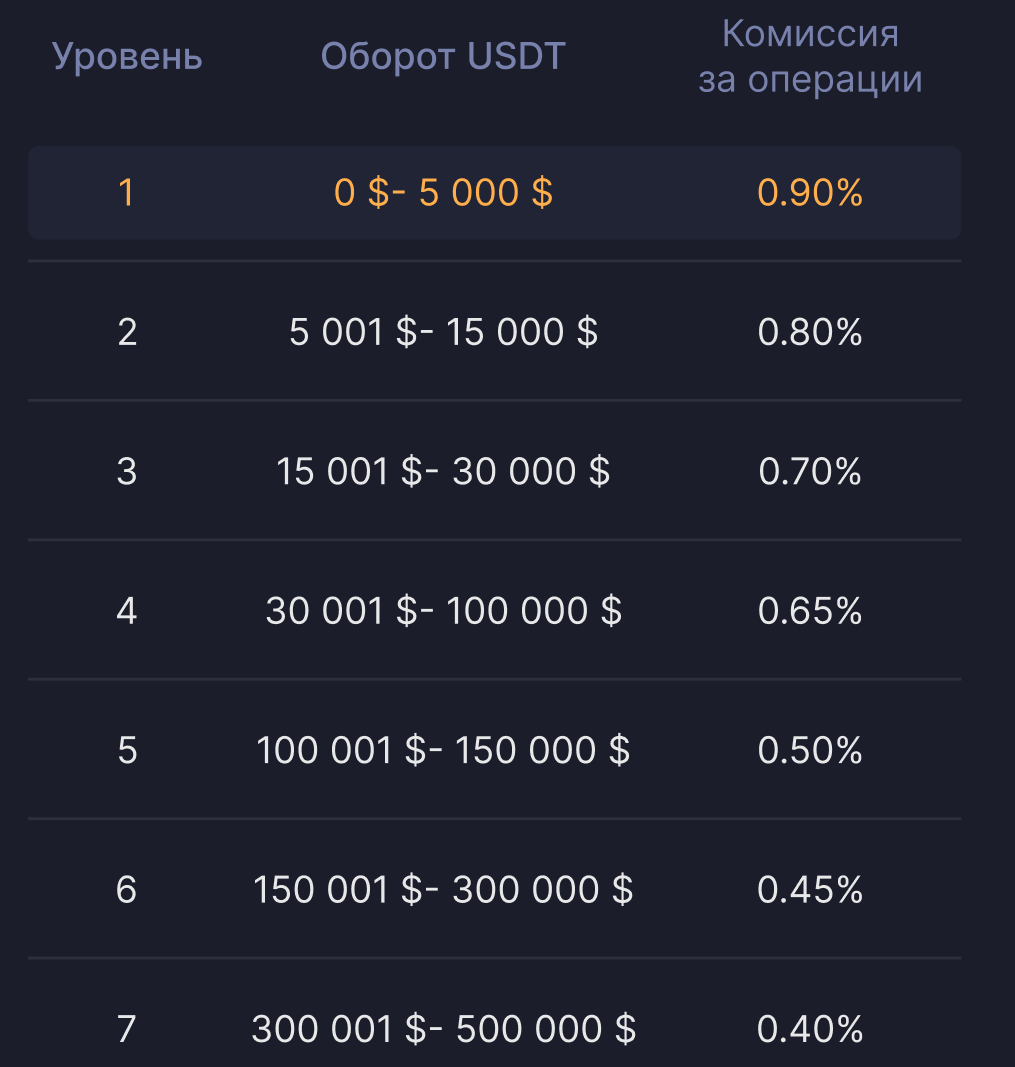This screenshot has width=1015, height=1067.
Task: Click the 0.80% commission value
Action: point(810,332)
